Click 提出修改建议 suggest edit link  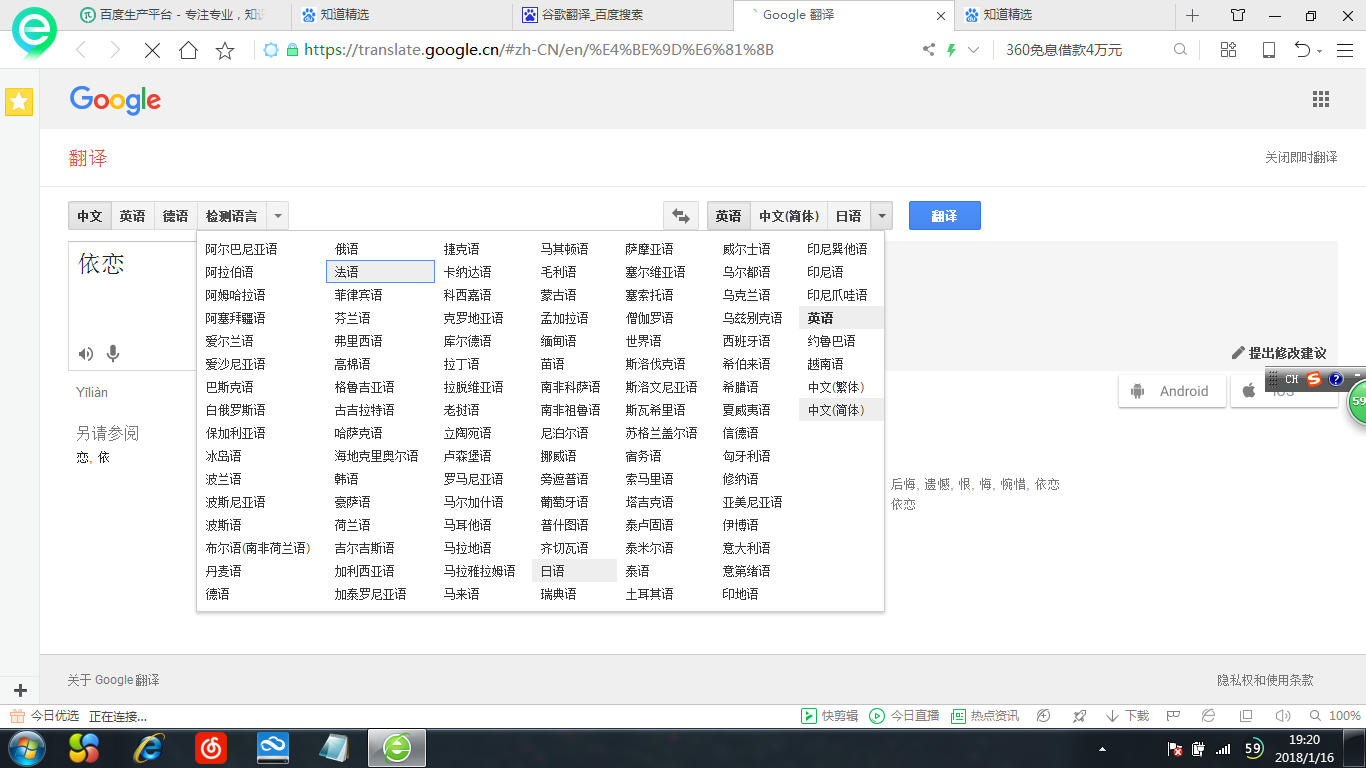click(1279, 353)
